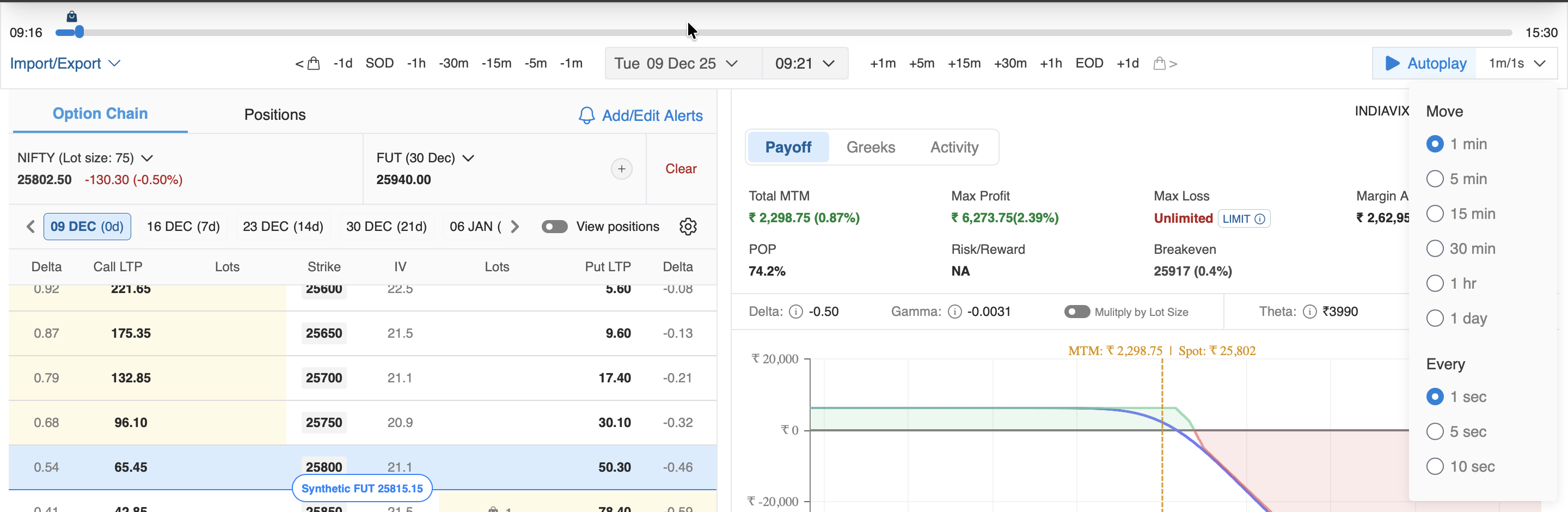
Task: Open option chain settings gear
Action: (x=688, y=227)
